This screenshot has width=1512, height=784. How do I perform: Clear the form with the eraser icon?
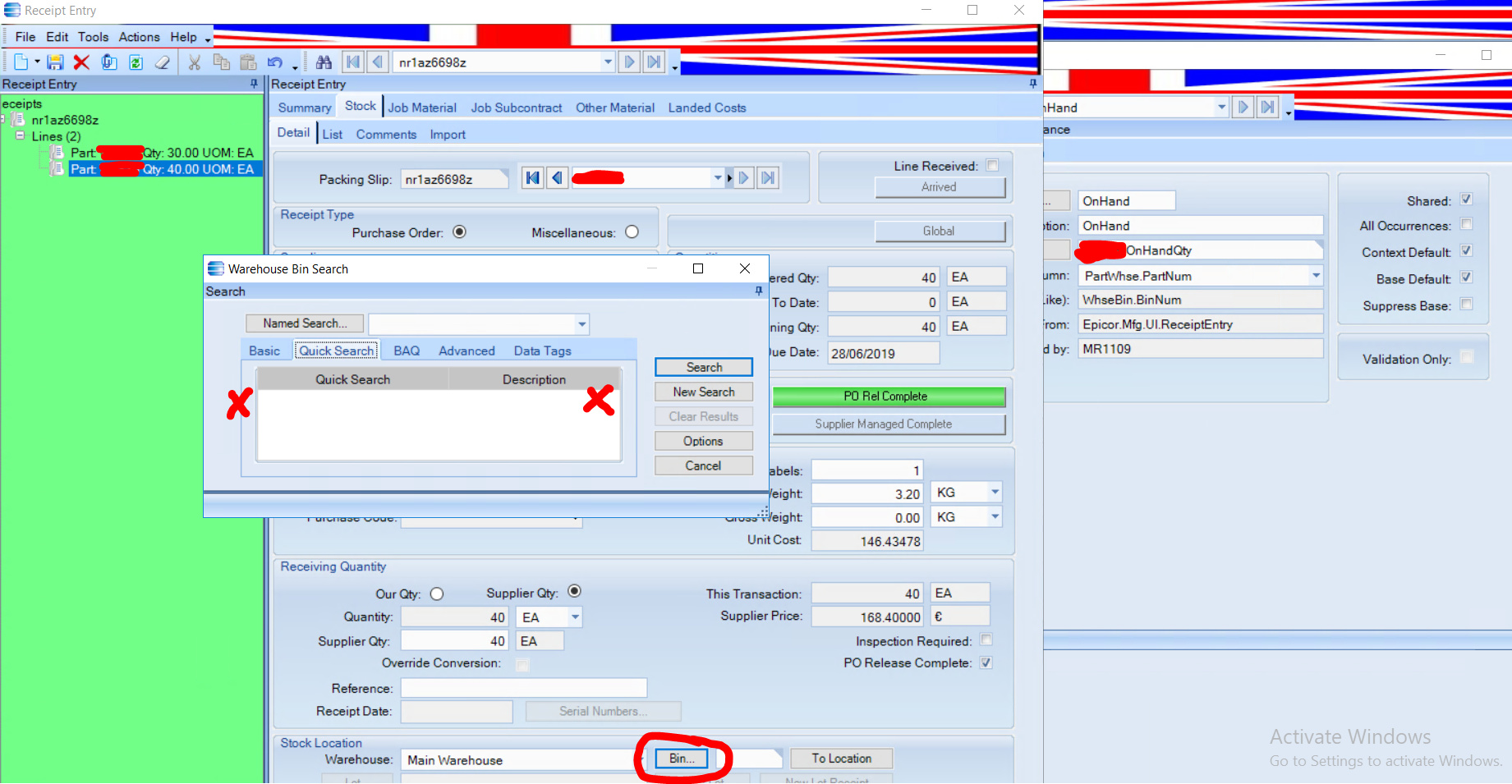163,62
